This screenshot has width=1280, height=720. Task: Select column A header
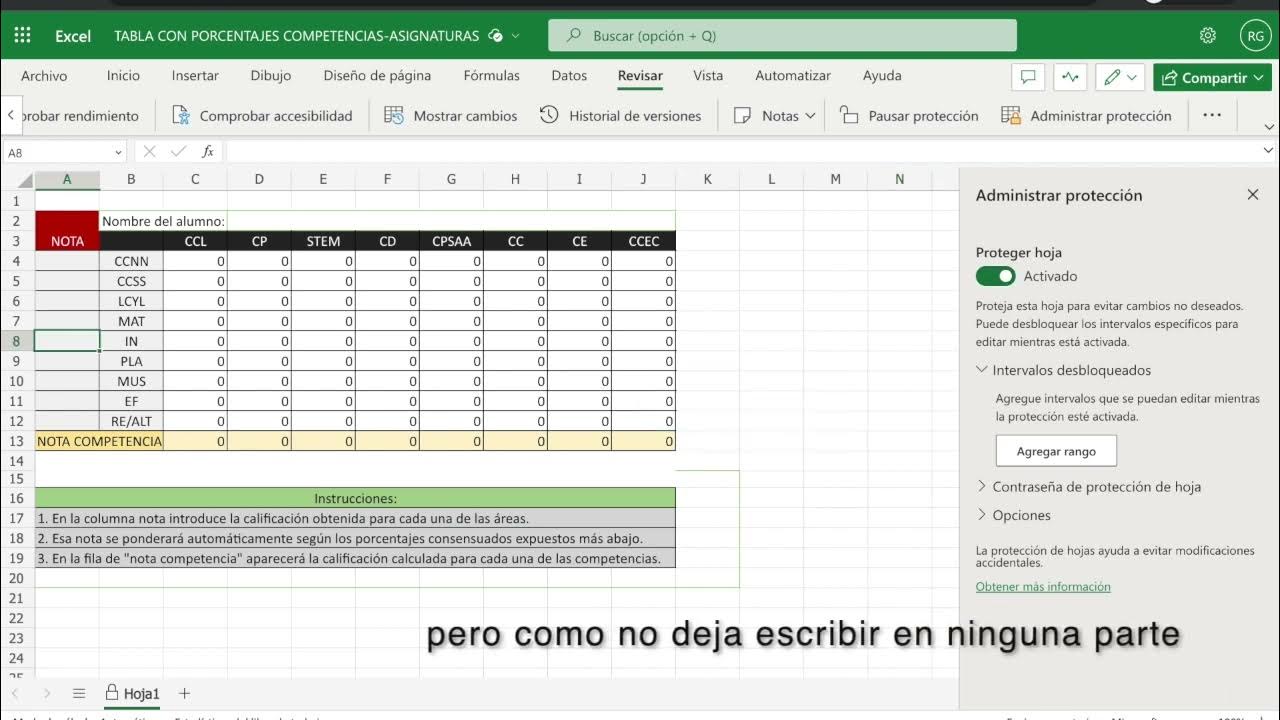coord(67,180)
